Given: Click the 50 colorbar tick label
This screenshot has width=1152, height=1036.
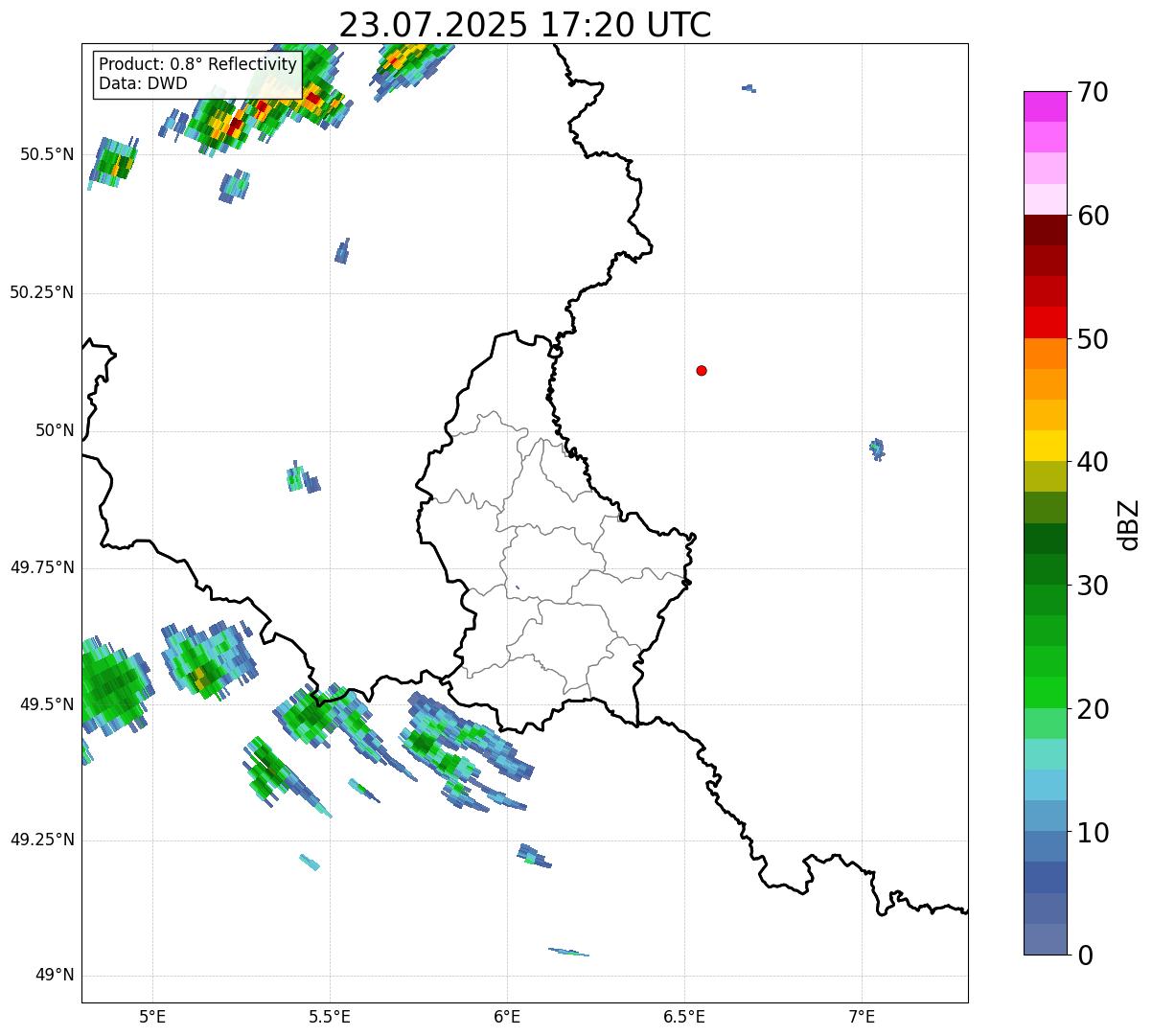Looking at the screenshot, I should click(x=1093, y=339).
